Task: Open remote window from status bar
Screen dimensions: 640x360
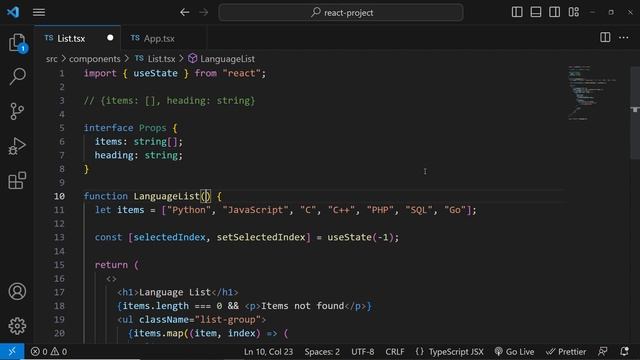Action: (12, 351)
